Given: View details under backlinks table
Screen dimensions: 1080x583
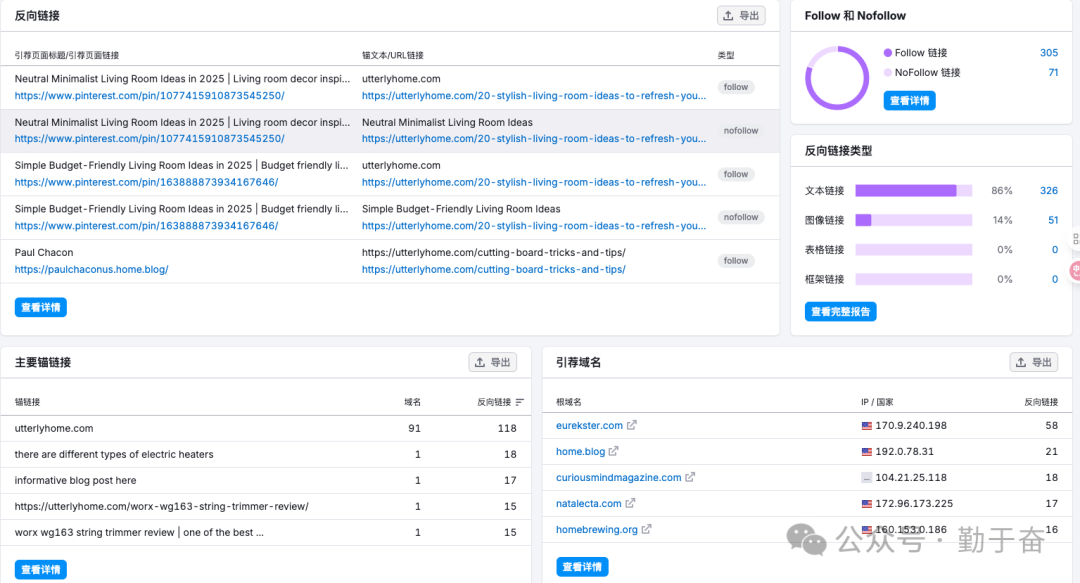Looking at the screenshot, I should tap(41, 307).
